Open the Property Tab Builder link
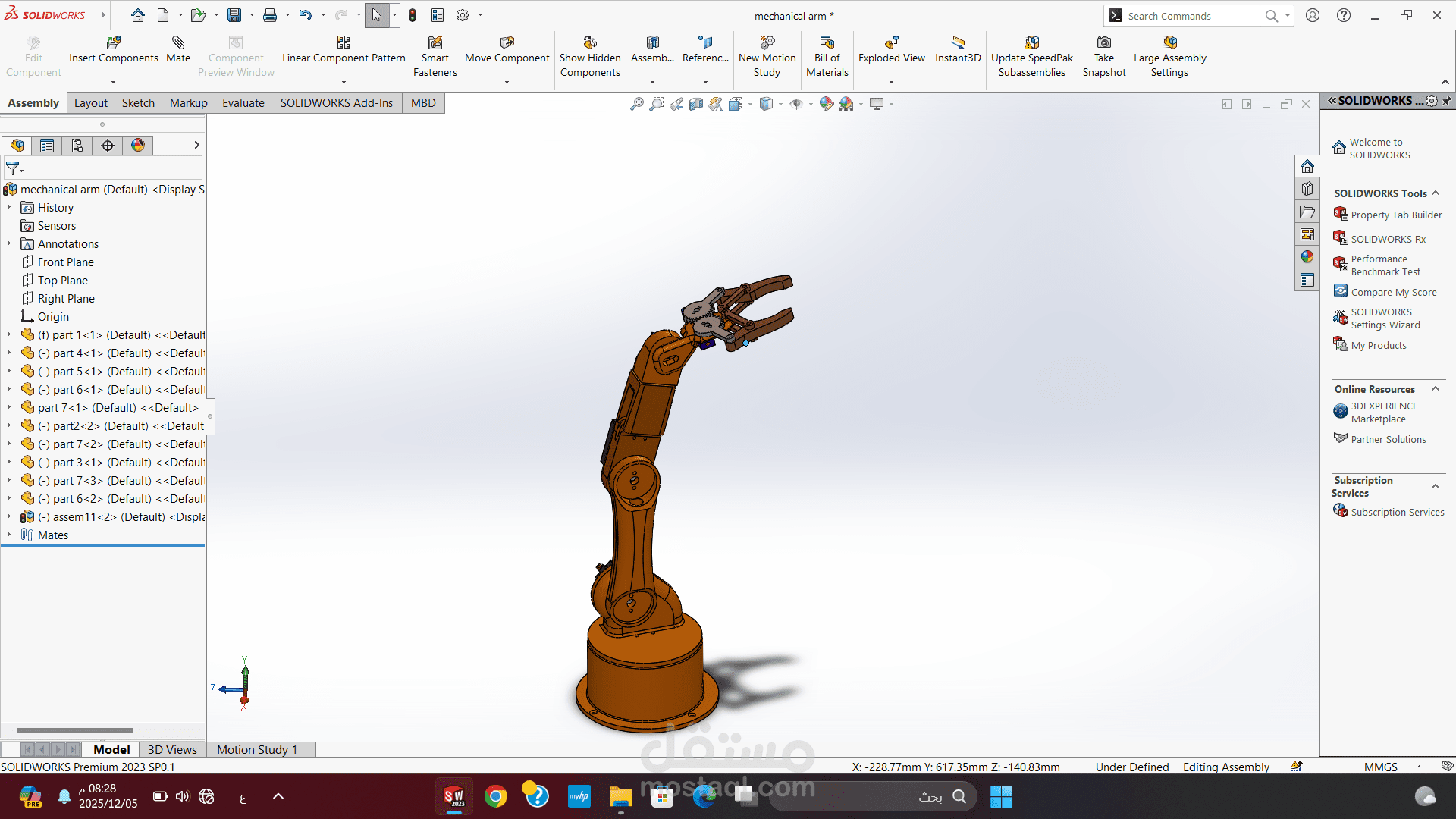This screenshot has width=1456, height=819. tap(1395, 215)
